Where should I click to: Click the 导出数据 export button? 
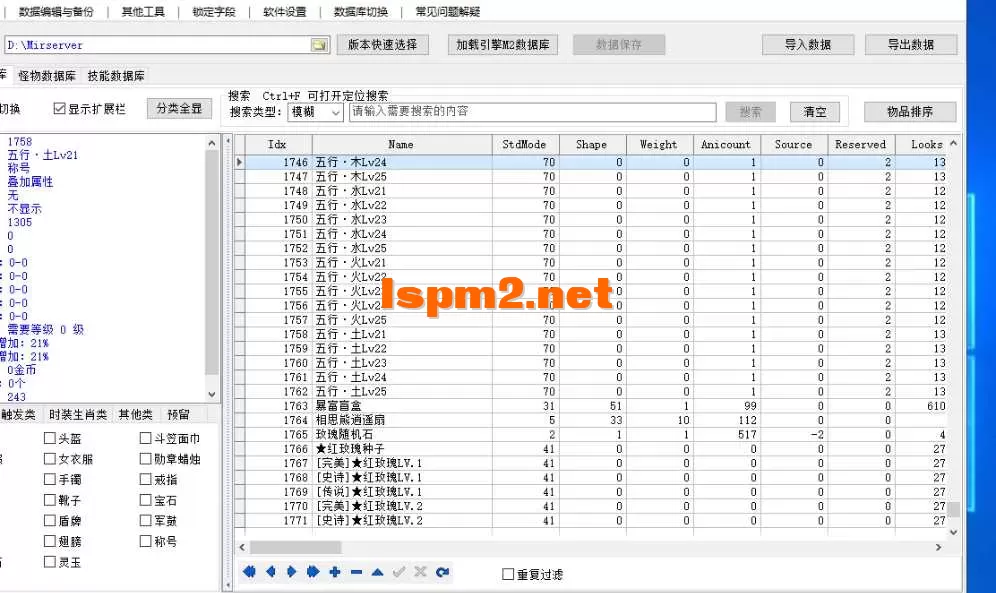click(911, 45)
